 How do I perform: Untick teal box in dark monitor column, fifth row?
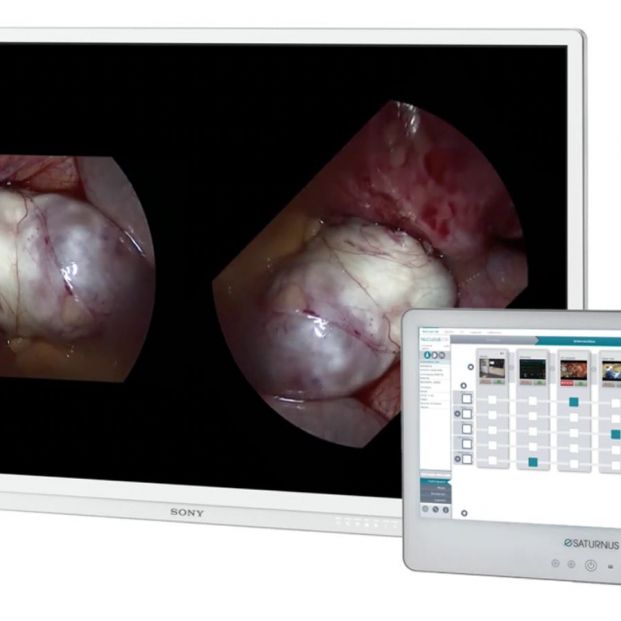(533, 462)
